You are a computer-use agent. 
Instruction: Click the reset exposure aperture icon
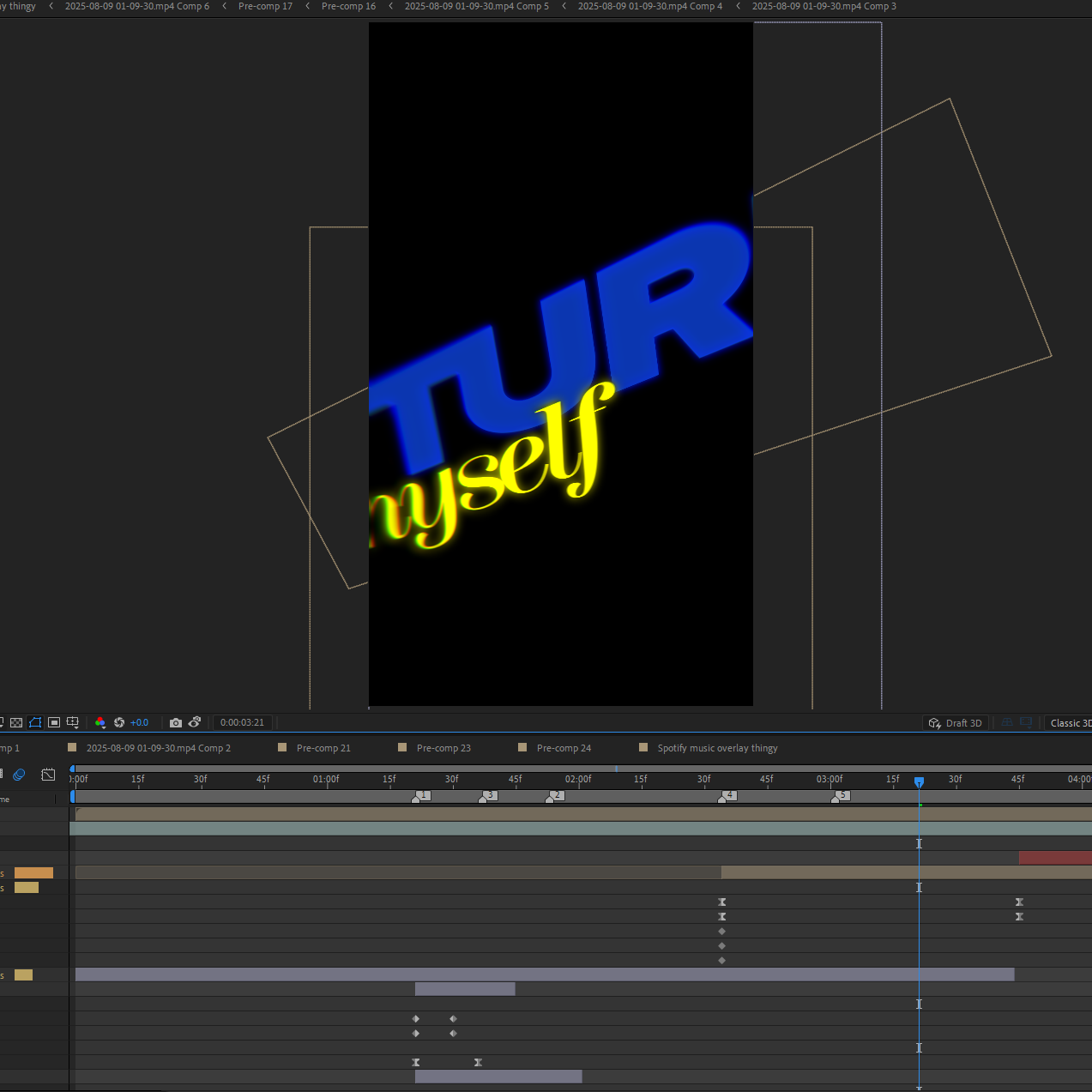pos(119,723)
